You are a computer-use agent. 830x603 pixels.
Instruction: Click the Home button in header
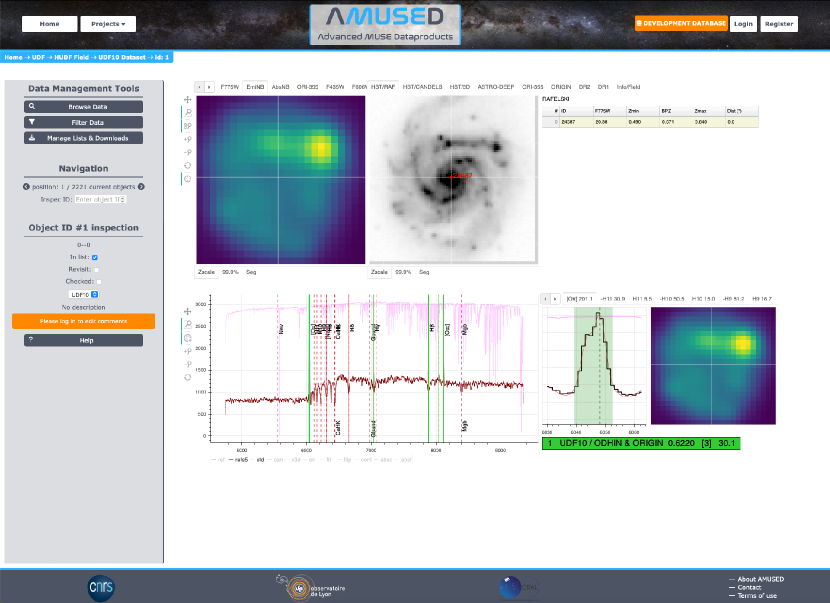(x=49, y=24)
